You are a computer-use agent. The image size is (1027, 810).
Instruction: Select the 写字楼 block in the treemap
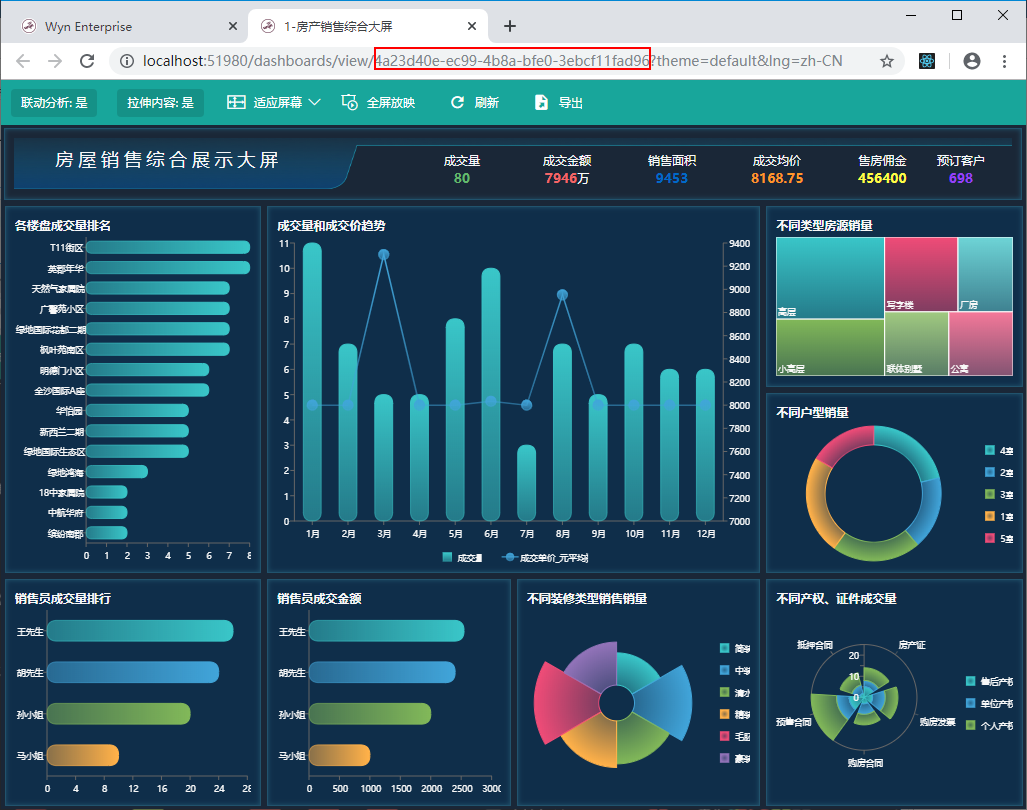[x=920, y=272]
